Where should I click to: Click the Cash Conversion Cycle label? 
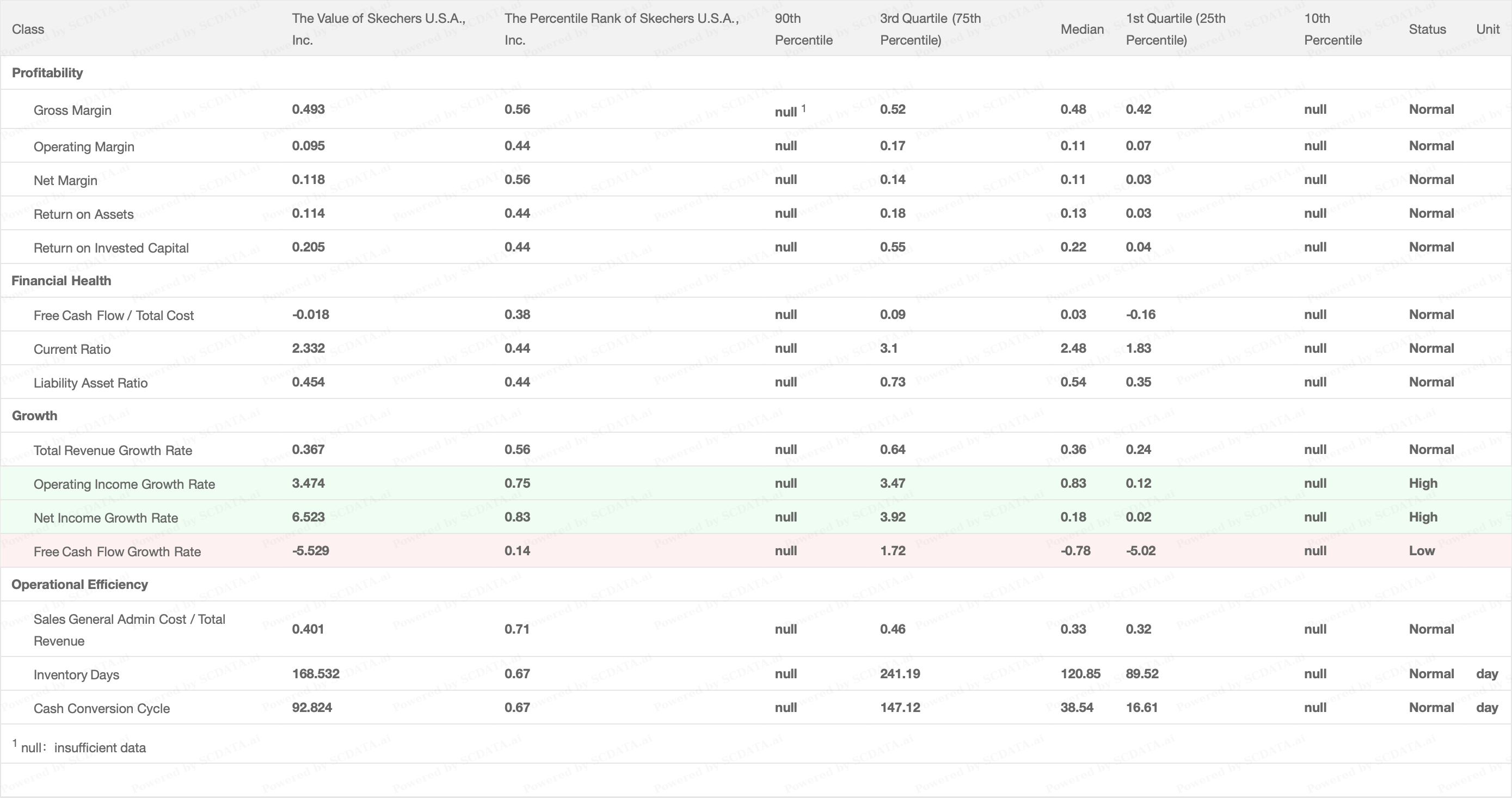click(102, 708)
